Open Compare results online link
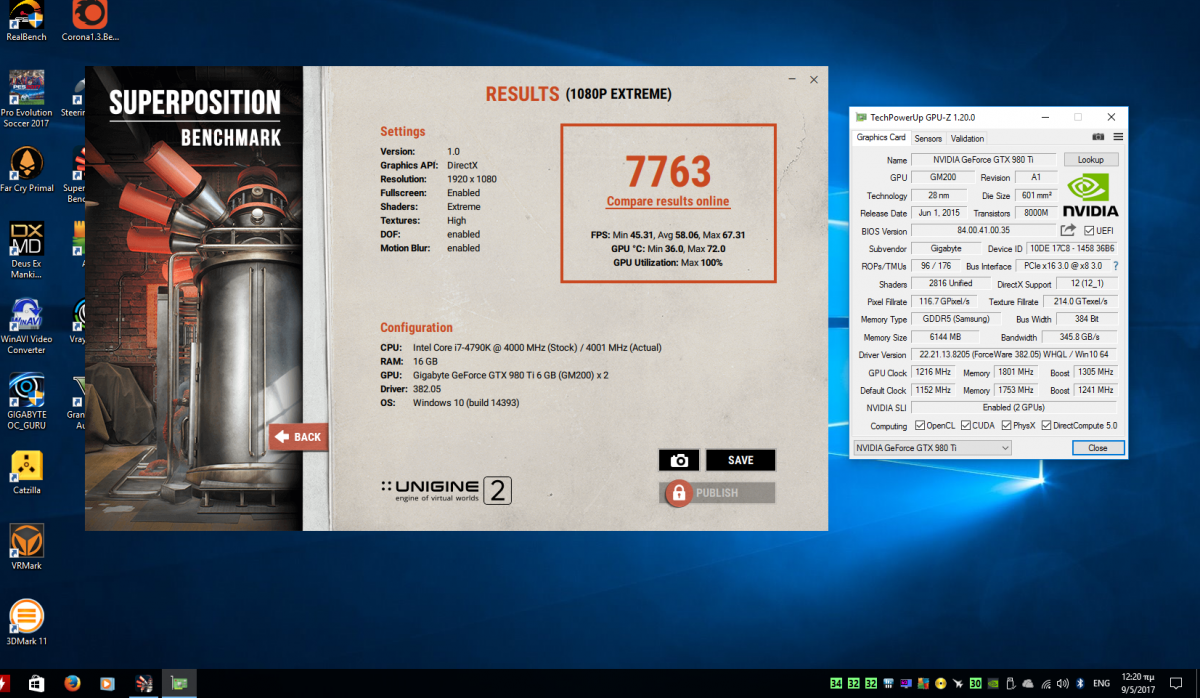Image resolution: width=1200 pixels, height=698 pixels. (668, 202)
